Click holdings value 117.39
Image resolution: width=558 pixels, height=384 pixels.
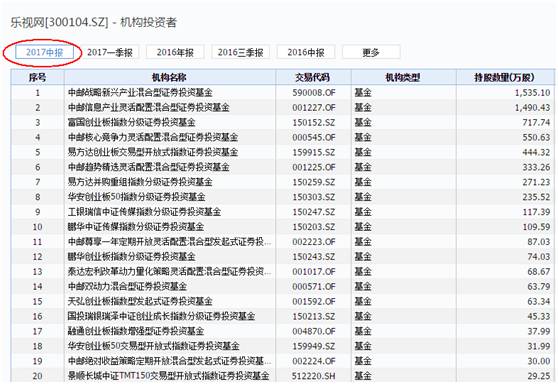536,212
